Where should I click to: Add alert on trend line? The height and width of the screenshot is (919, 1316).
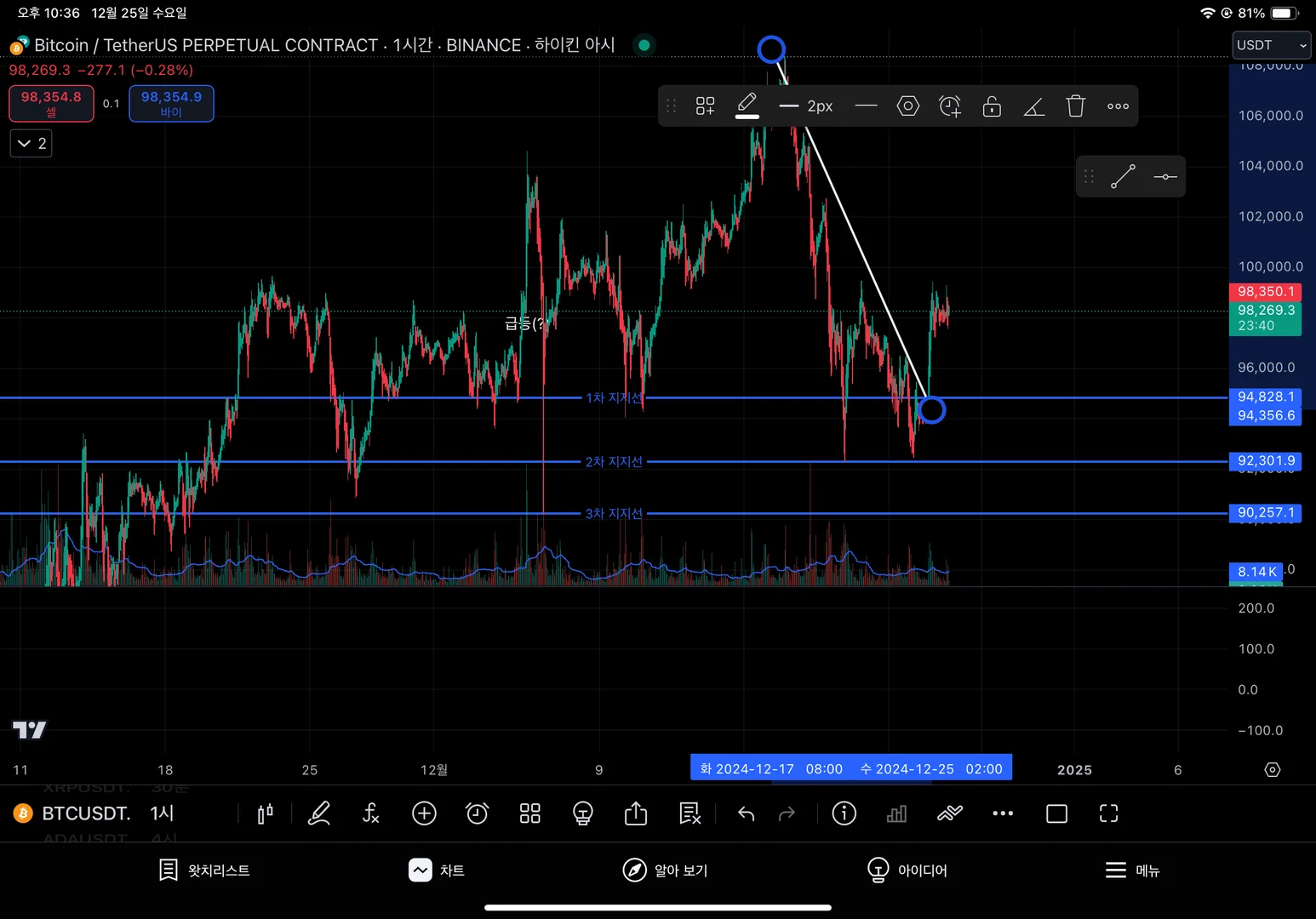pos(950,106)
